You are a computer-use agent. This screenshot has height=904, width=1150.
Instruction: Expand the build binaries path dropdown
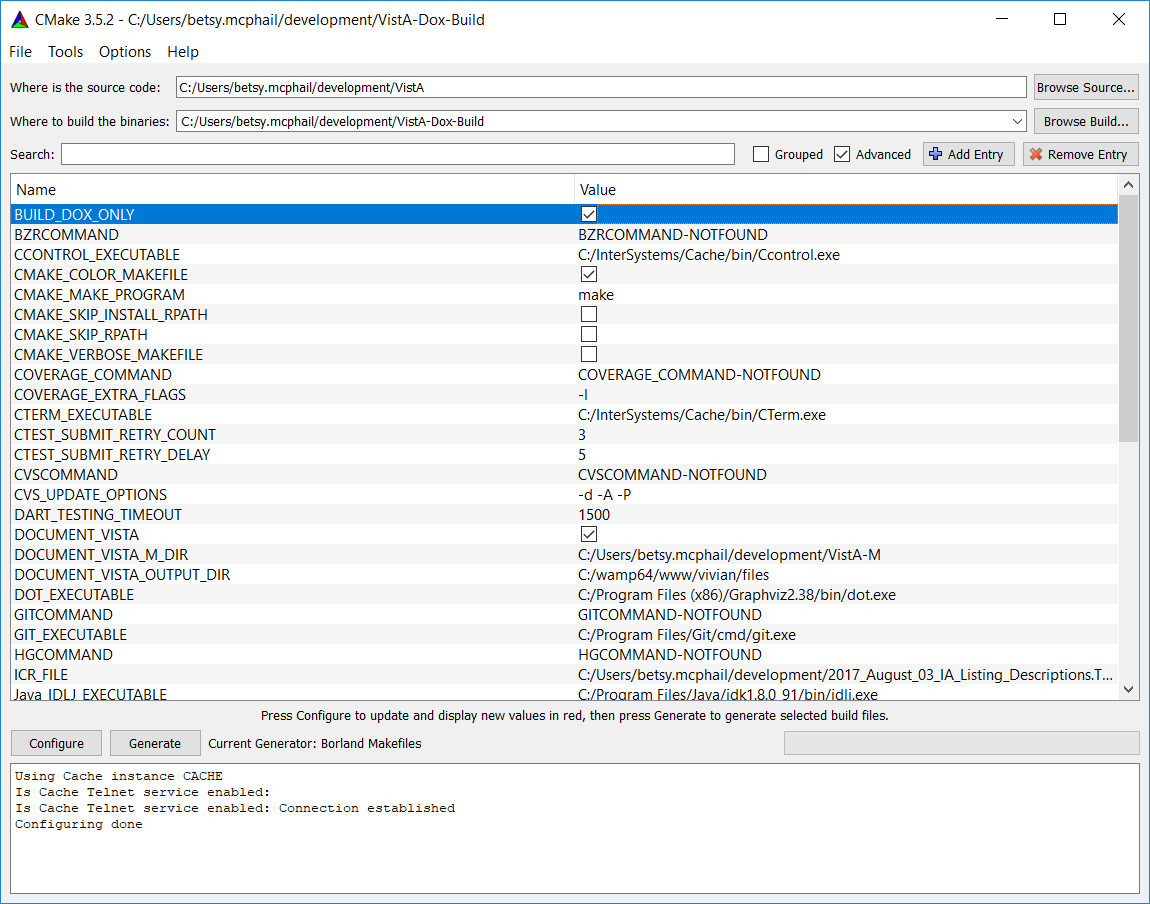(1017, 121)
